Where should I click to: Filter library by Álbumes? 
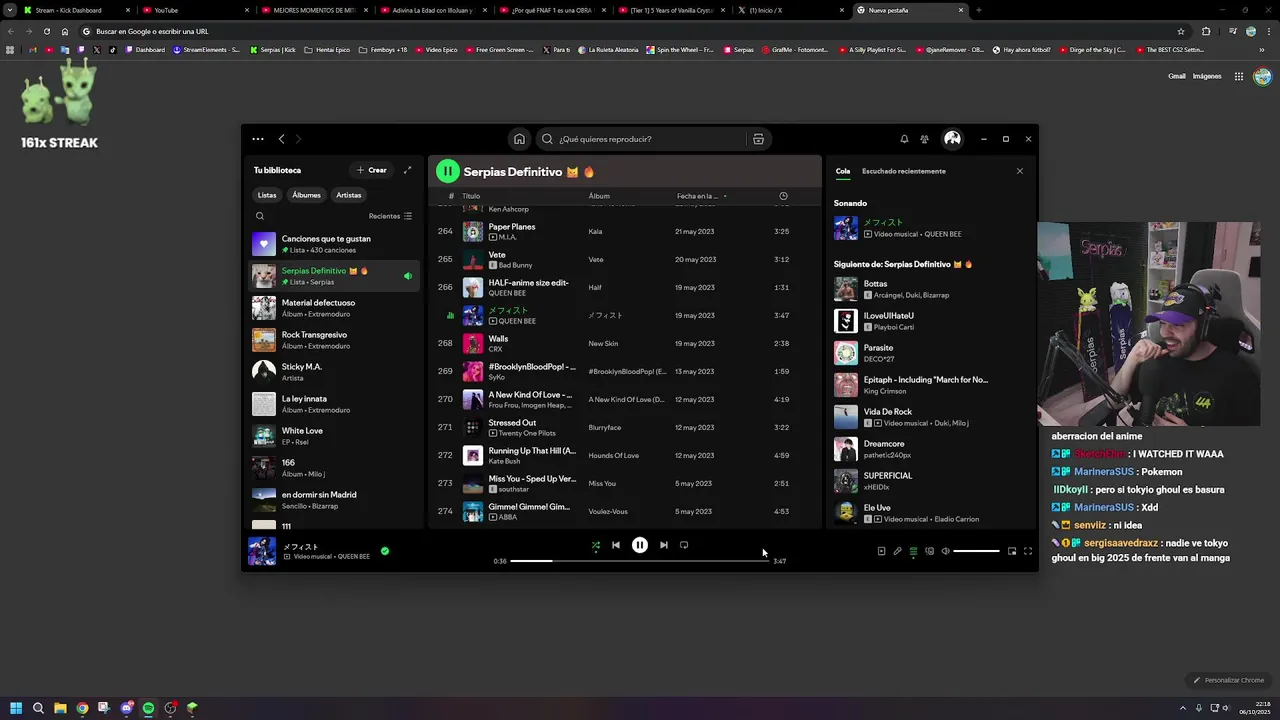point(307,195)
